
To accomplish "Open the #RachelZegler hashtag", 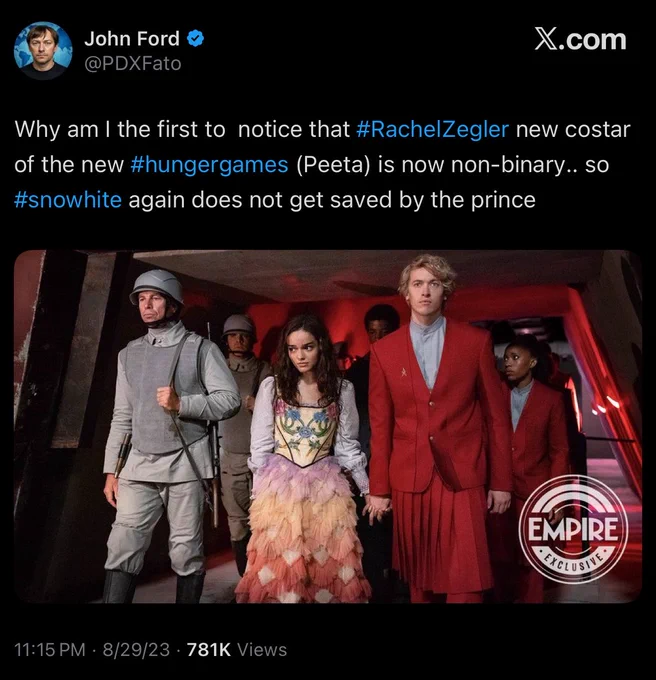I will 432,129.
